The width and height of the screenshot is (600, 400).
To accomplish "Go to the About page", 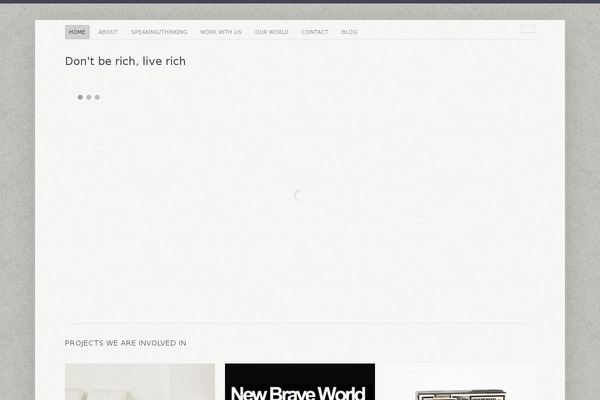I will pos(108,32).
